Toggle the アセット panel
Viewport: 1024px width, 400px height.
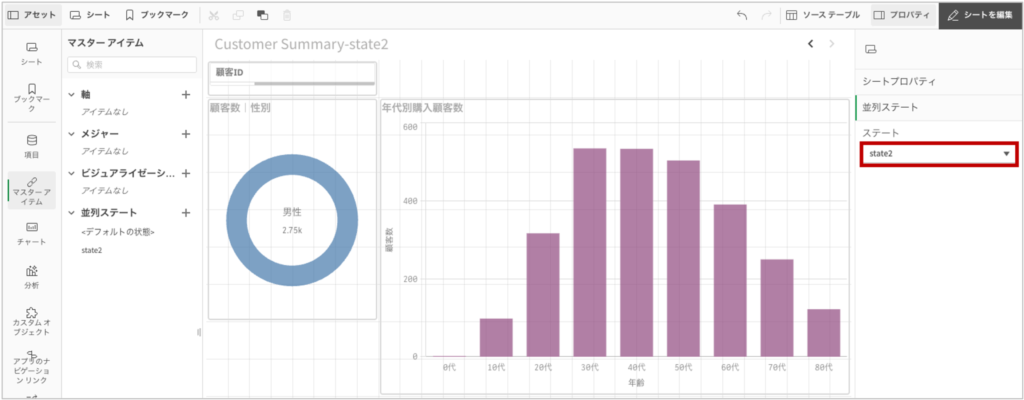tap(32, 16)
